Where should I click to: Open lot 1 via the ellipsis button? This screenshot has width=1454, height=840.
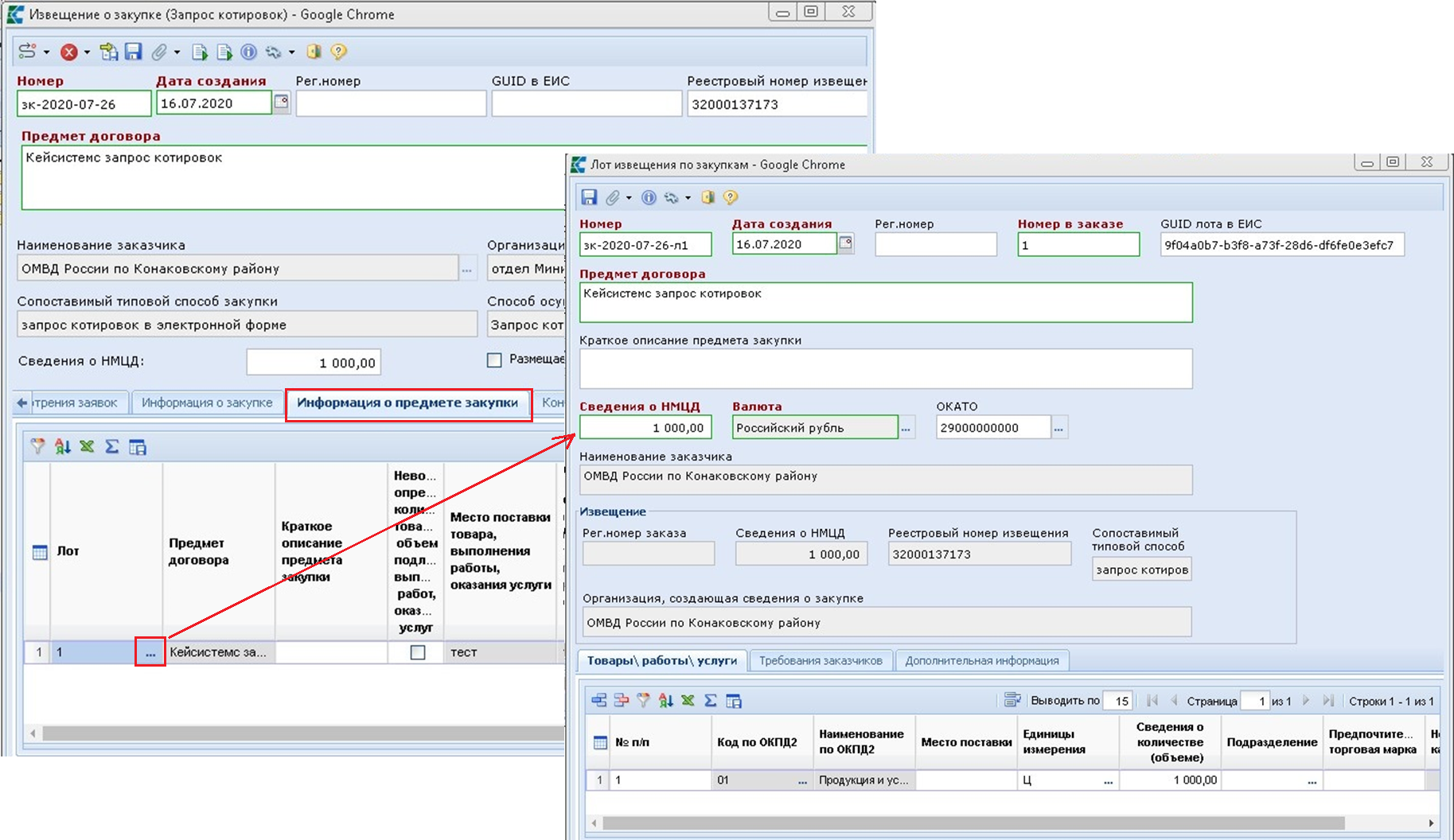150,652
